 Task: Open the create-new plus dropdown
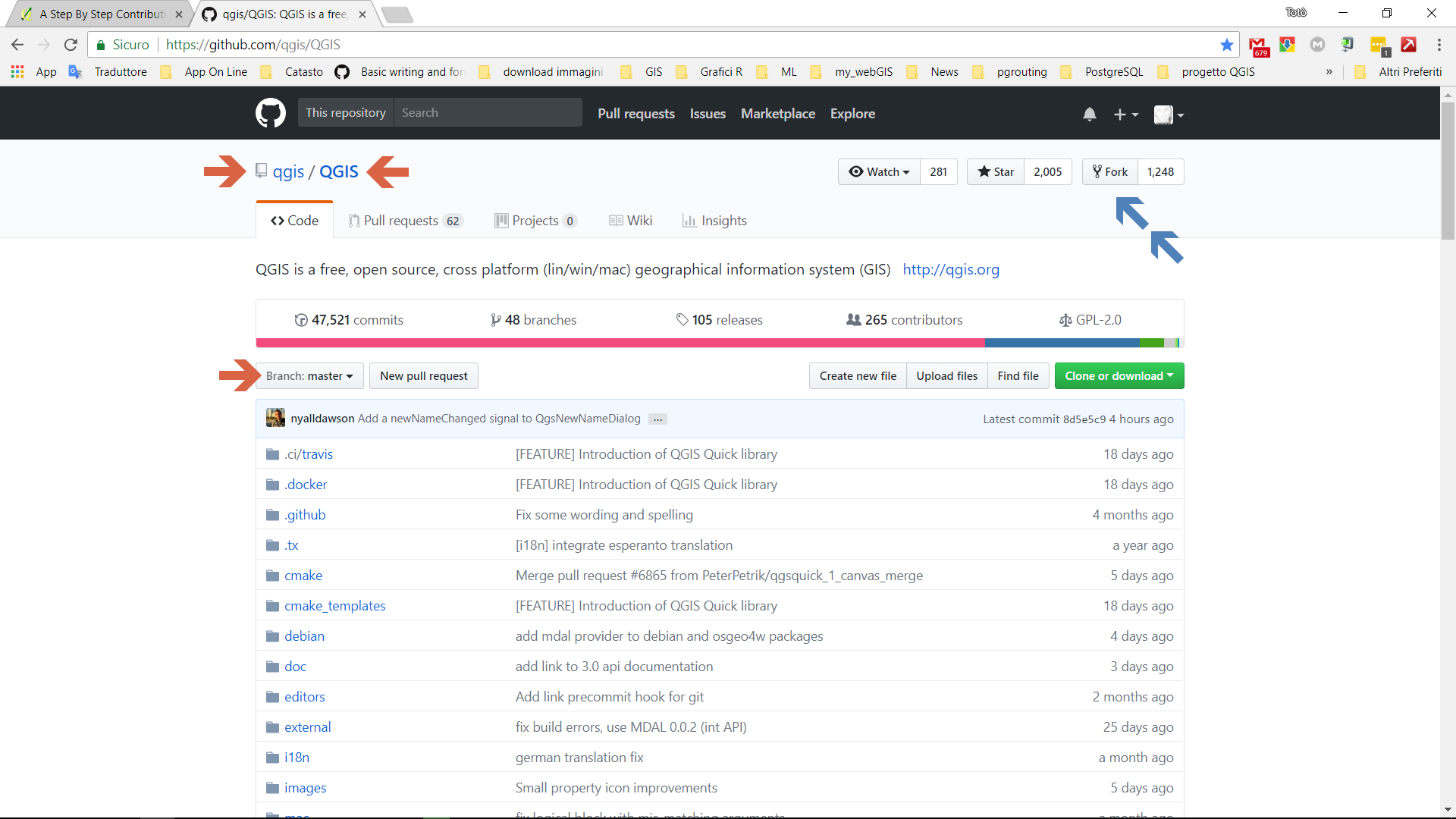pyautogui.click(x=1125, y=115)
